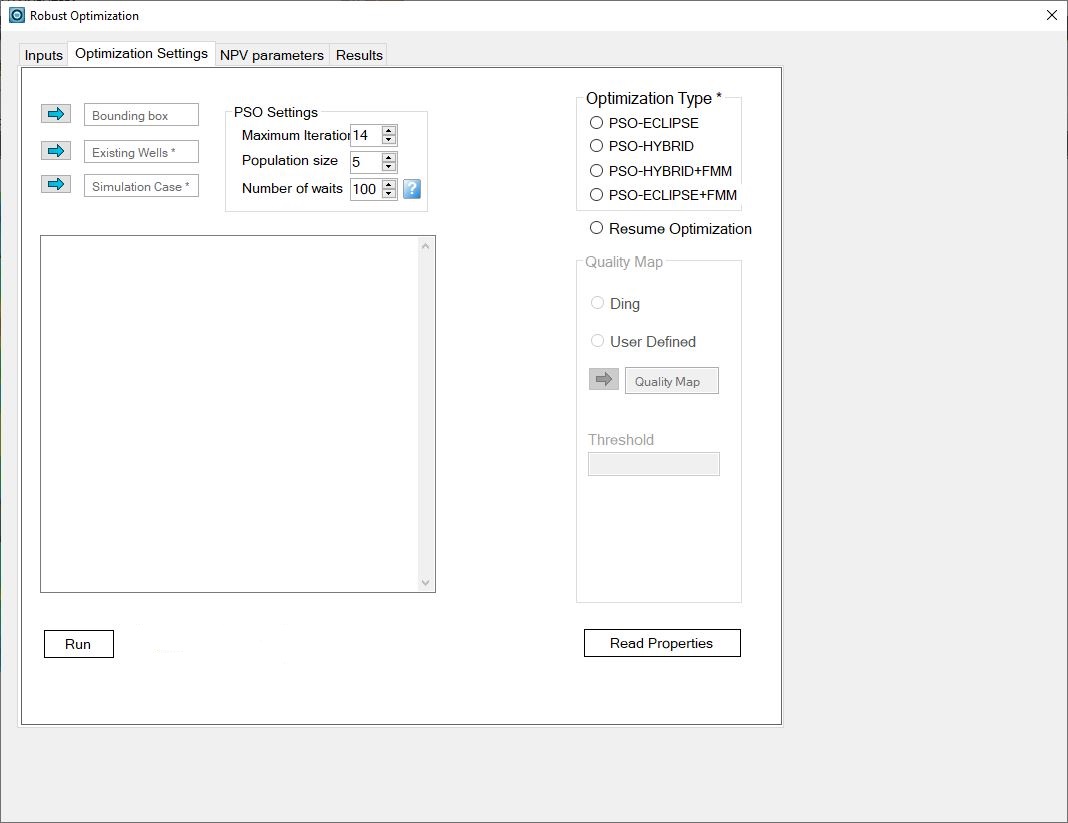Click the arrow icon next to Quality Map
1068x823 pixels.
pos(602,379)
